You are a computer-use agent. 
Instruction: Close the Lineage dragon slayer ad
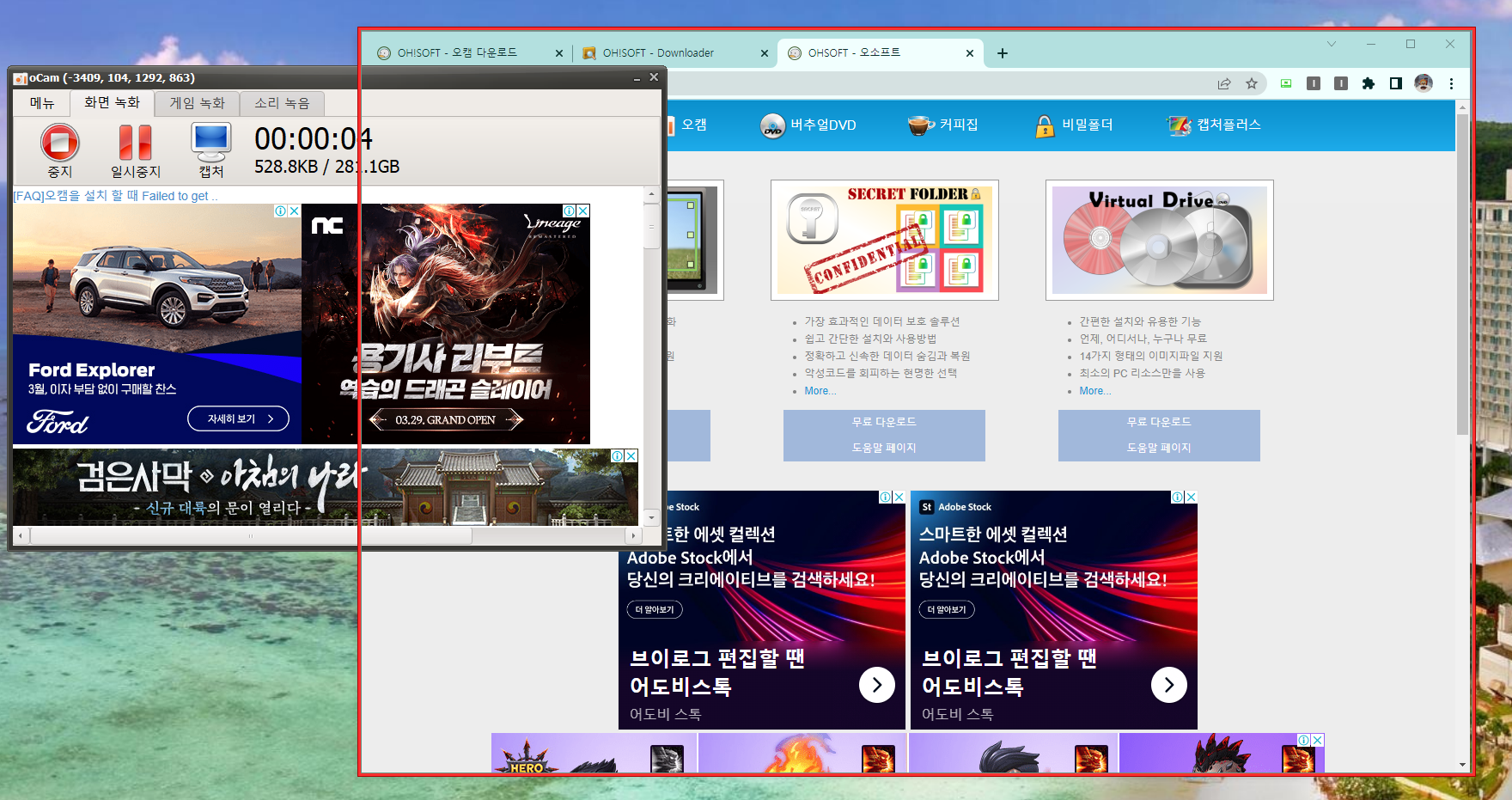[582, 211]
